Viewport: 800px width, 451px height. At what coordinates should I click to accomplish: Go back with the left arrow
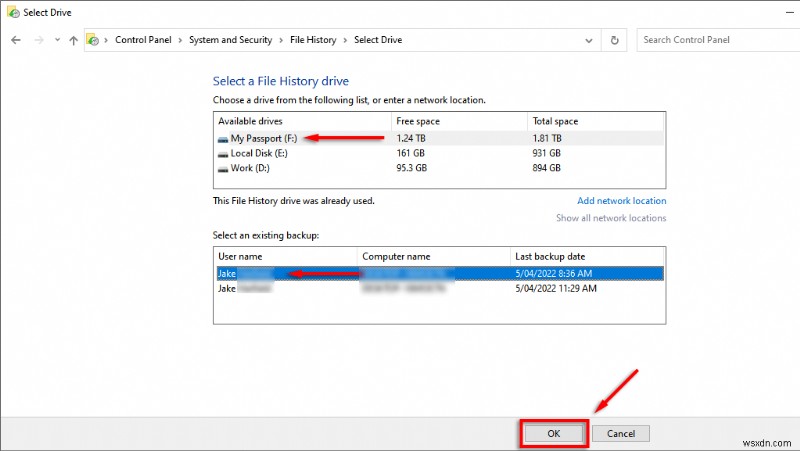coord(16,40)
